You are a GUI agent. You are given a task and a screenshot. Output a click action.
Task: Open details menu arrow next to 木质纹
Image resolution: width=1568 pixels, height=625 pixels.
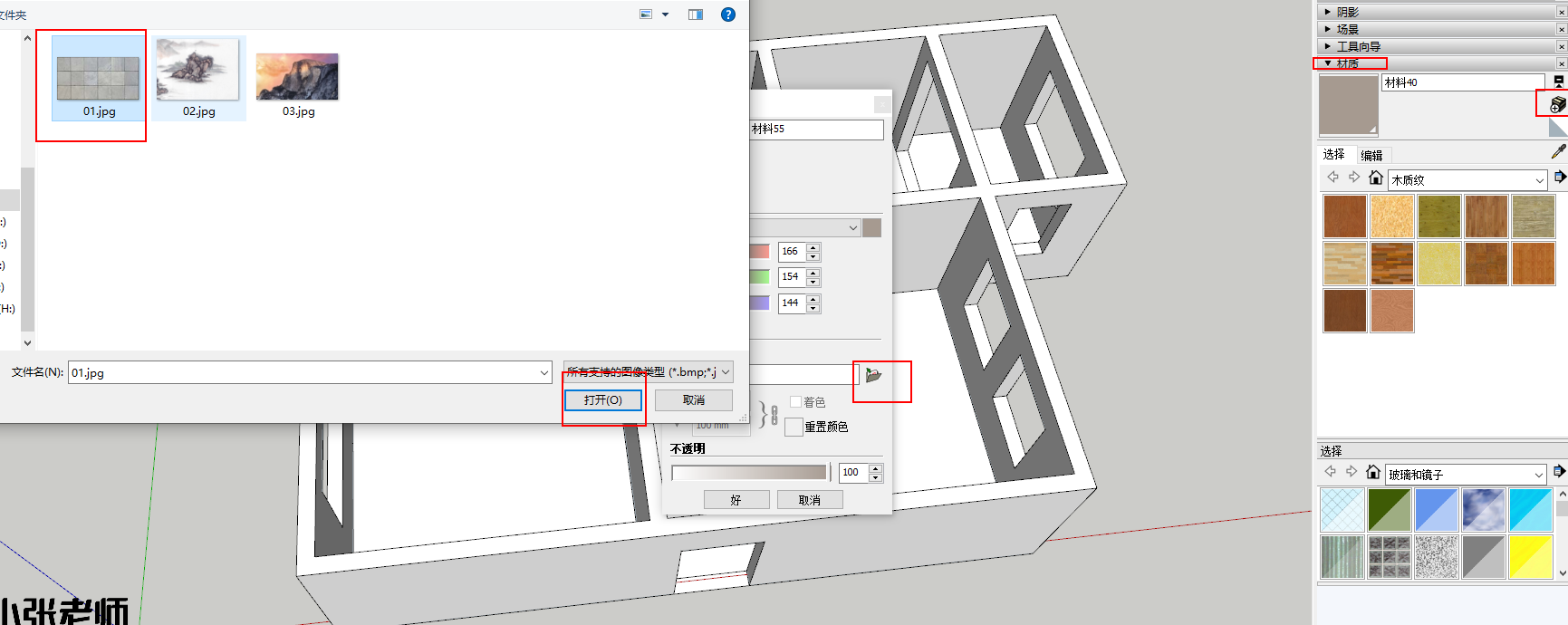tap(1560, 178)
